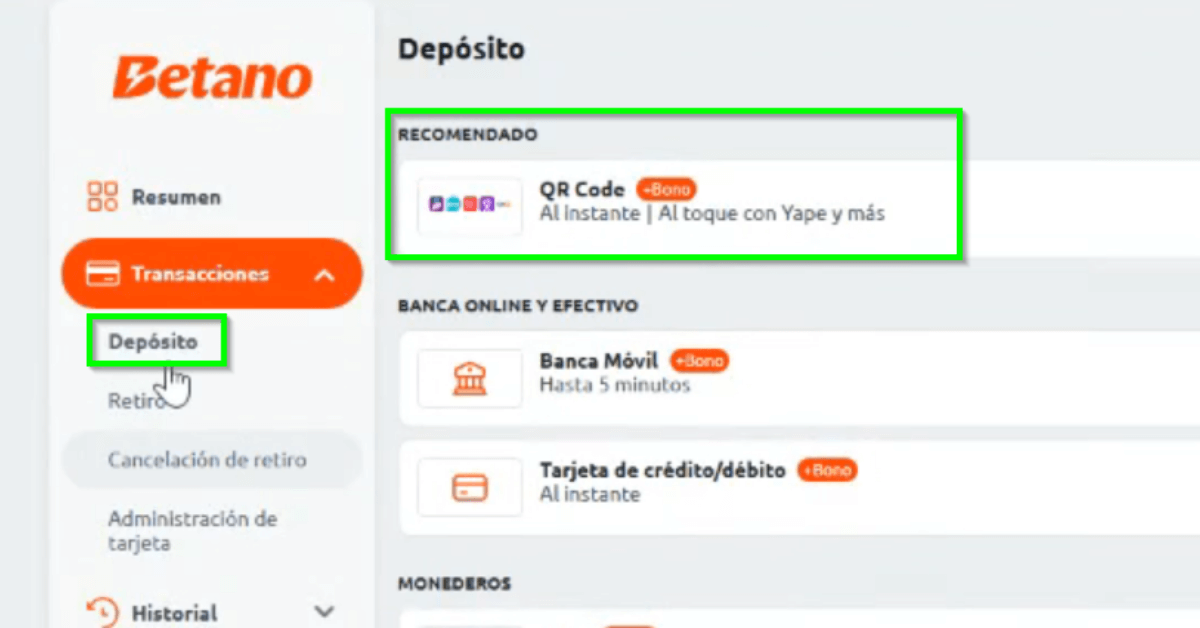Click the credit/debit card icon
Viewport: 1200px width, 628px height.
pyautogui.click(x=470, y=488)
